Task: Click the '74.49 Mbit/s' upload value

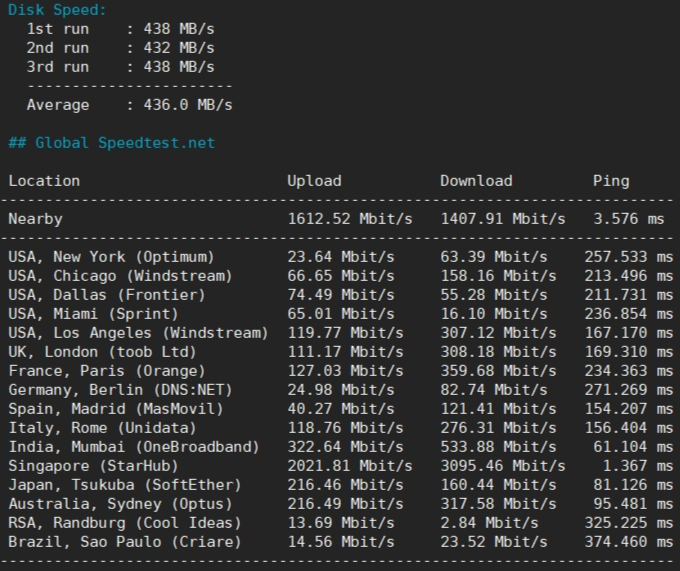Action: (x=341, y=295)
